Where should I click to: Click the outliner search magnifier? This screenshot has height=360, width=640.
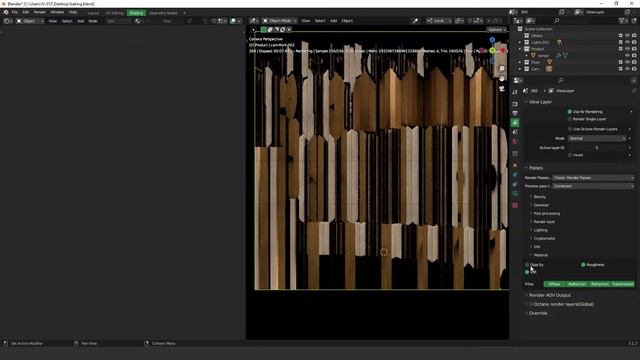point(557,20)
